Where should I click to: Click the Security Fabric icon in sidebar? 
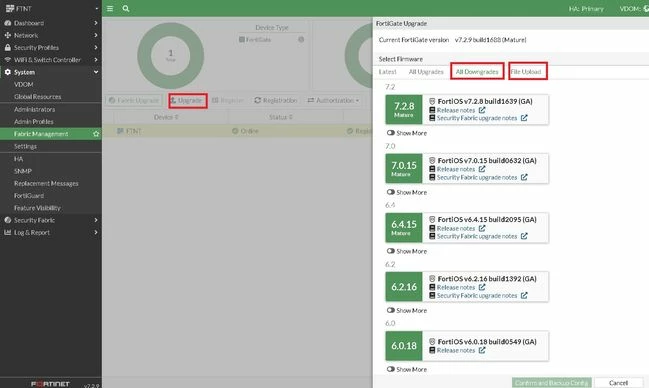tap(7, 220)
